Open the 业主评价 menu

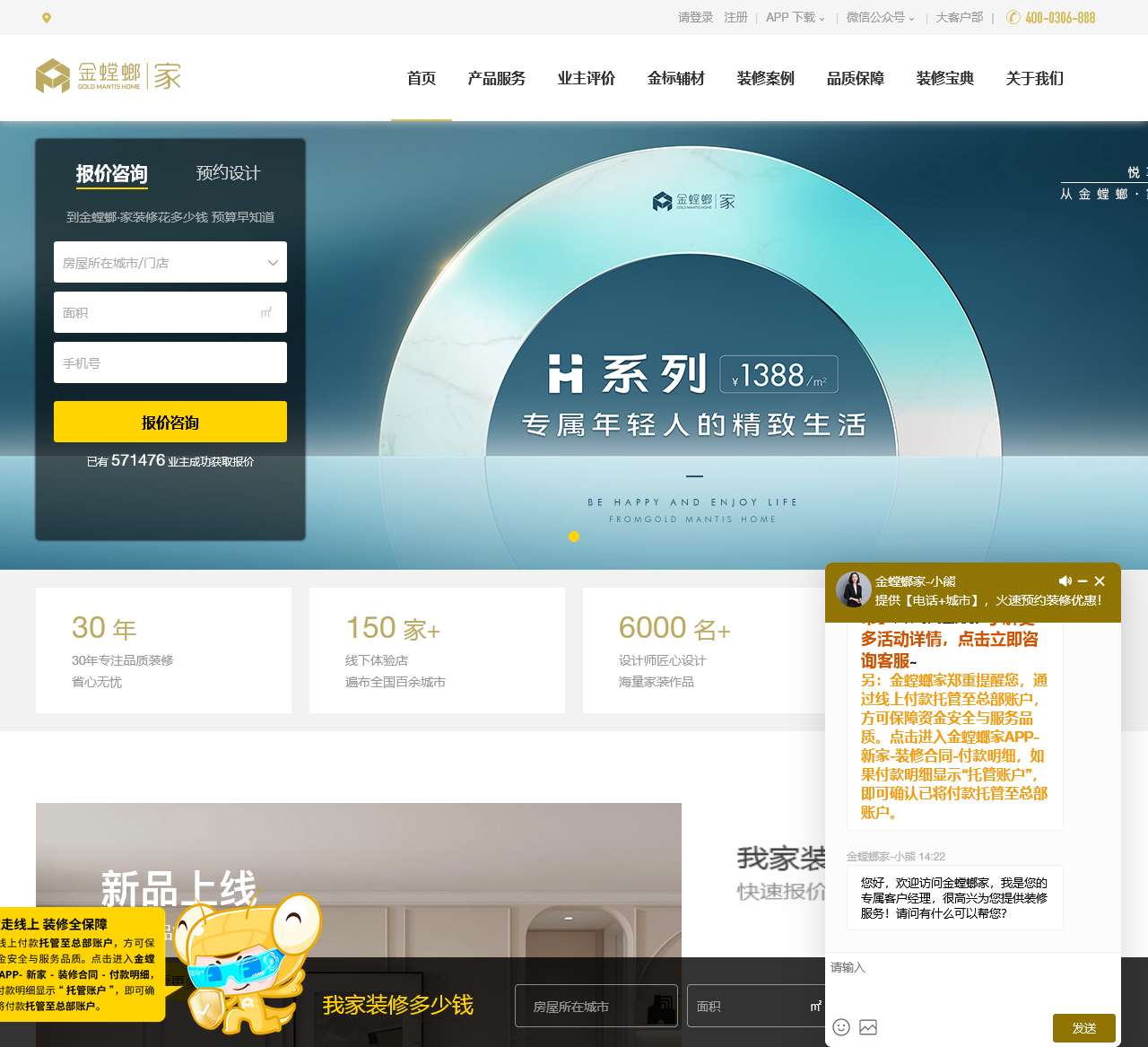tap(587, 78)
